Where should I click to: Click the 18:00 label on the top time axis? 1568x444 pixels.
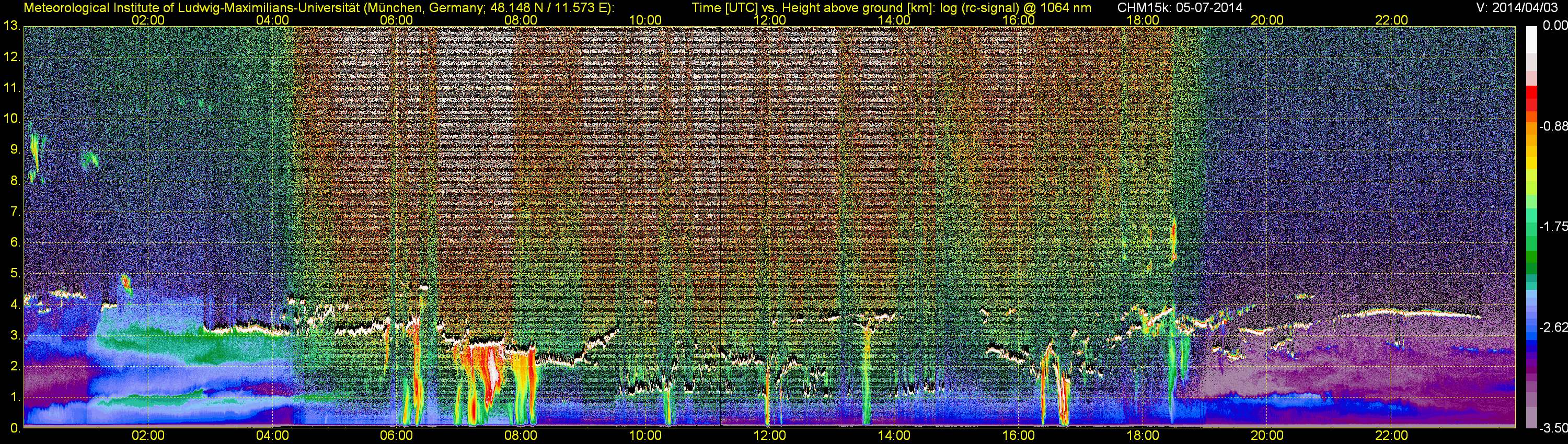(x=1143, y=20)
